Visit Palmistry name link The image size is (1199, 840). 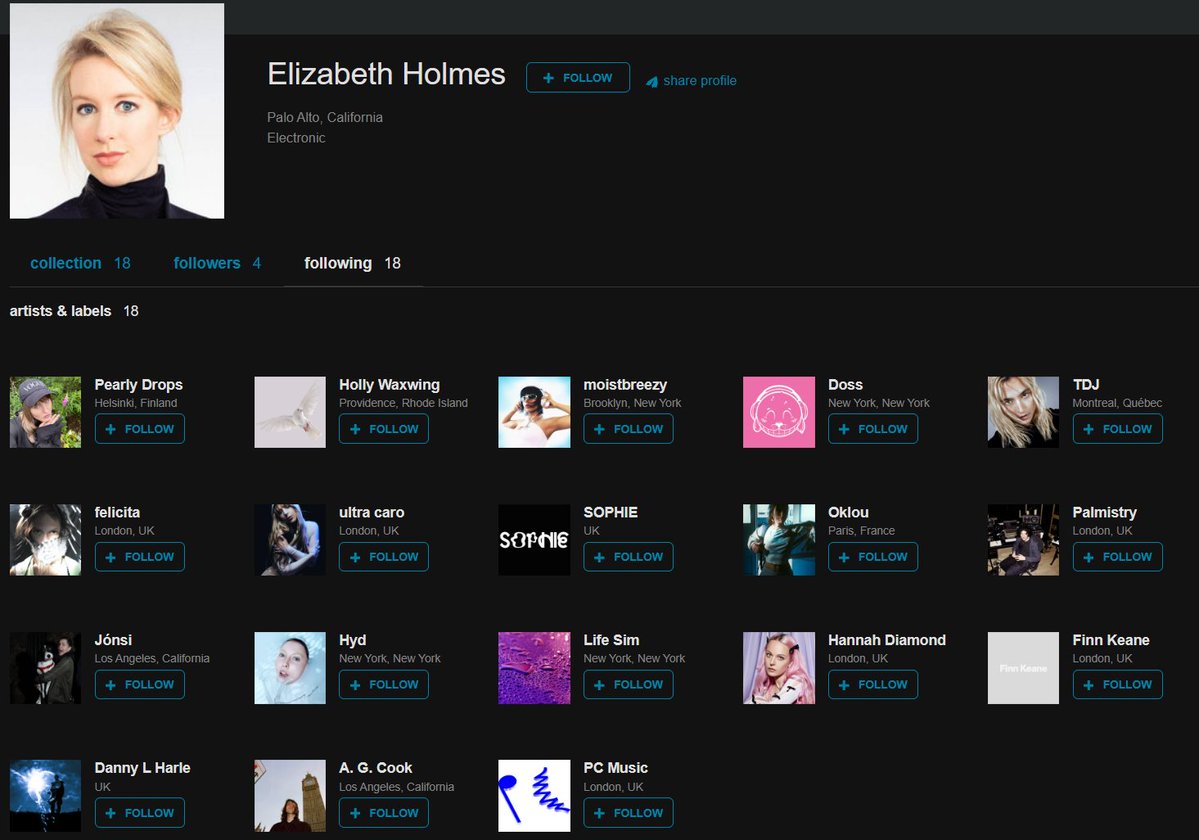(1104, 512)
